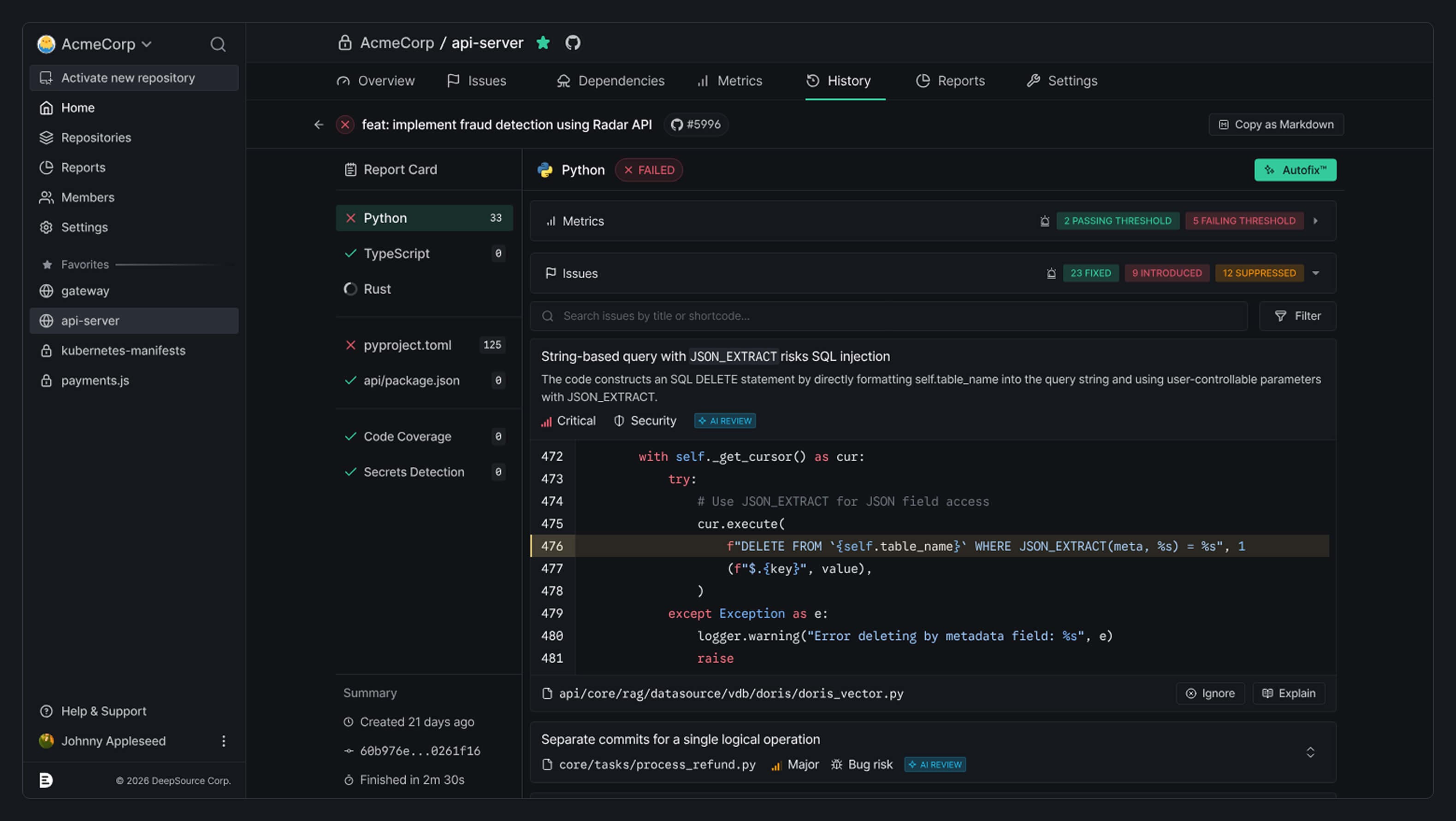This screenshot has width=1456, height=821.
Task: Click the 23 FIXED badge
Action: pos(1090,273)
